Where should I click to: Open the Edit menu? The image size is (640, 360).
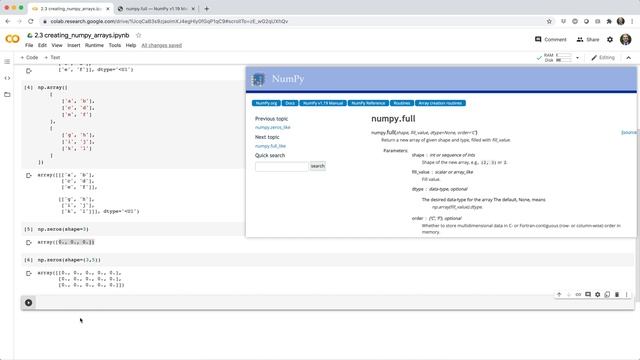(42, 45)
